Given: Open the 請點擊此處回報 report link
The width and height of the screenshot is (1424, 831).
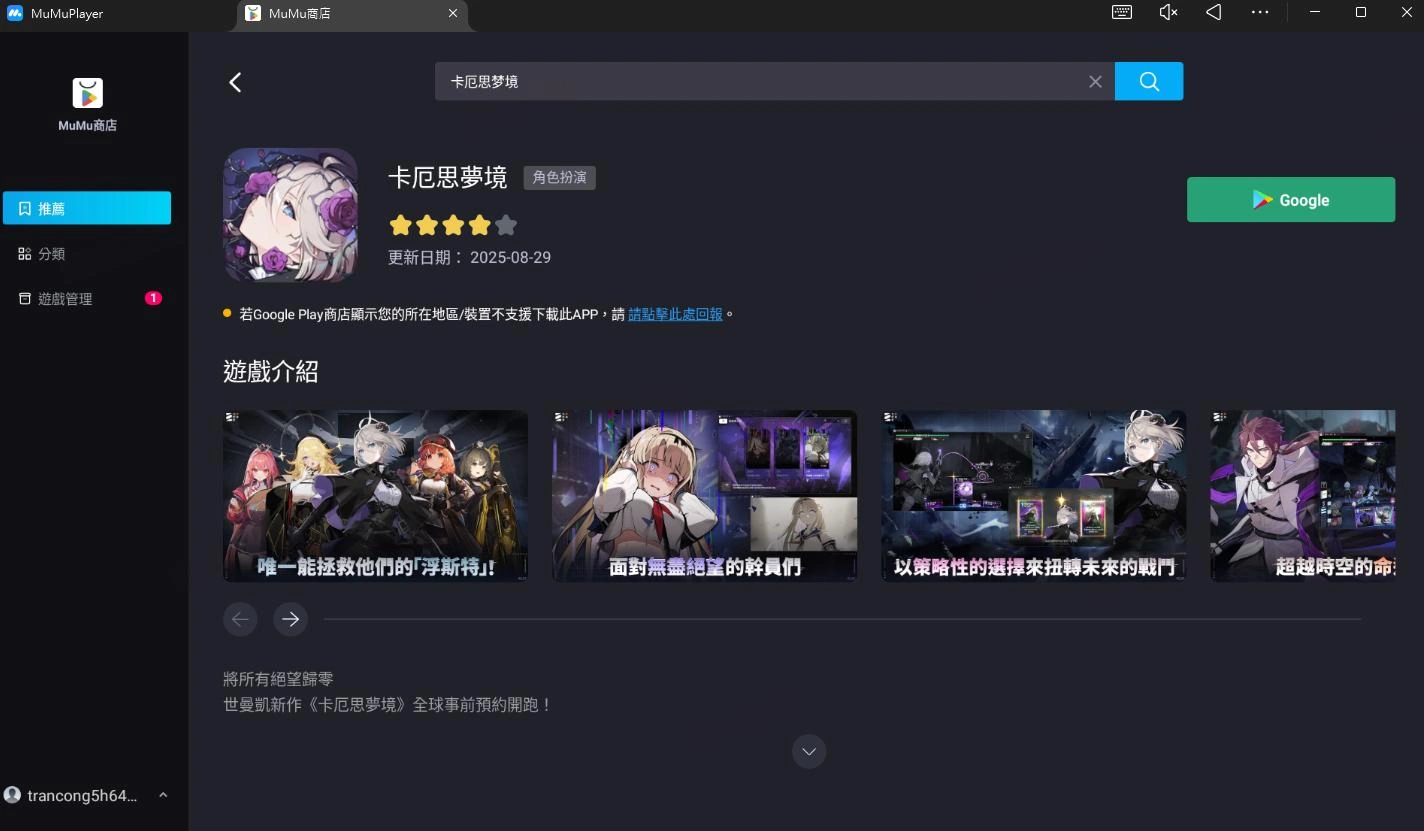Looking at the screenshot, I should tap(675, 313).
